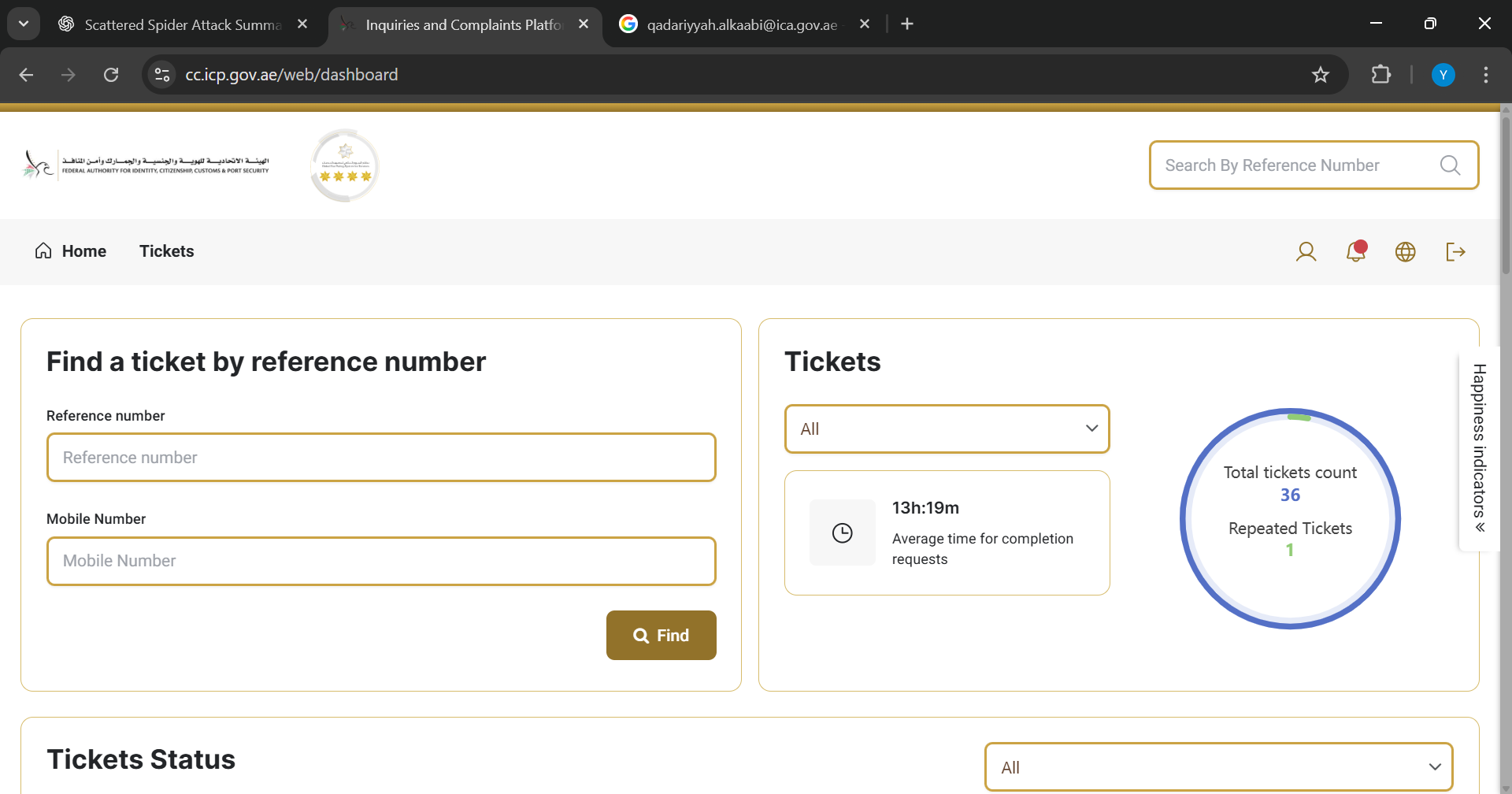Click the Tickets Status heading

[141, 759]
